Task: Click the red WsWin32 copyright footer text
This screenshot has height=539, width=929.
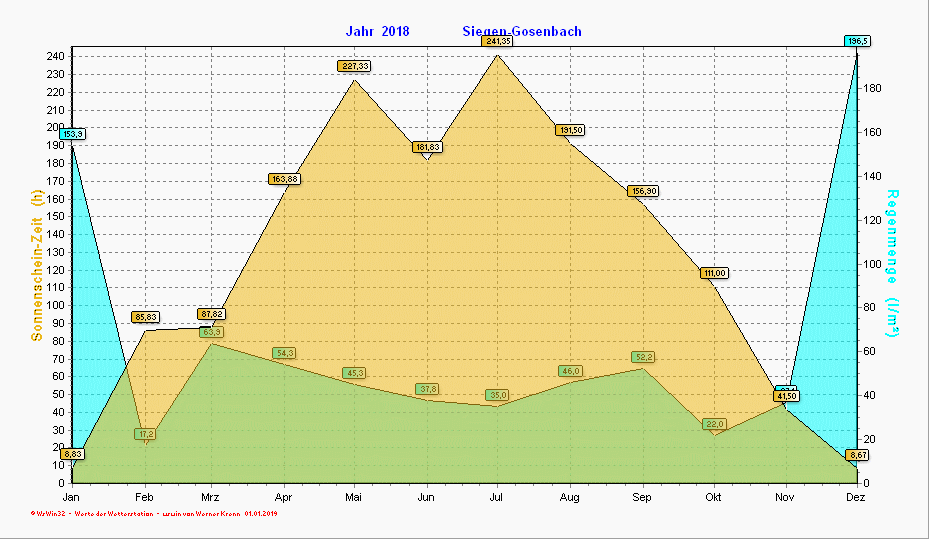Action: [x=155, y=513]
